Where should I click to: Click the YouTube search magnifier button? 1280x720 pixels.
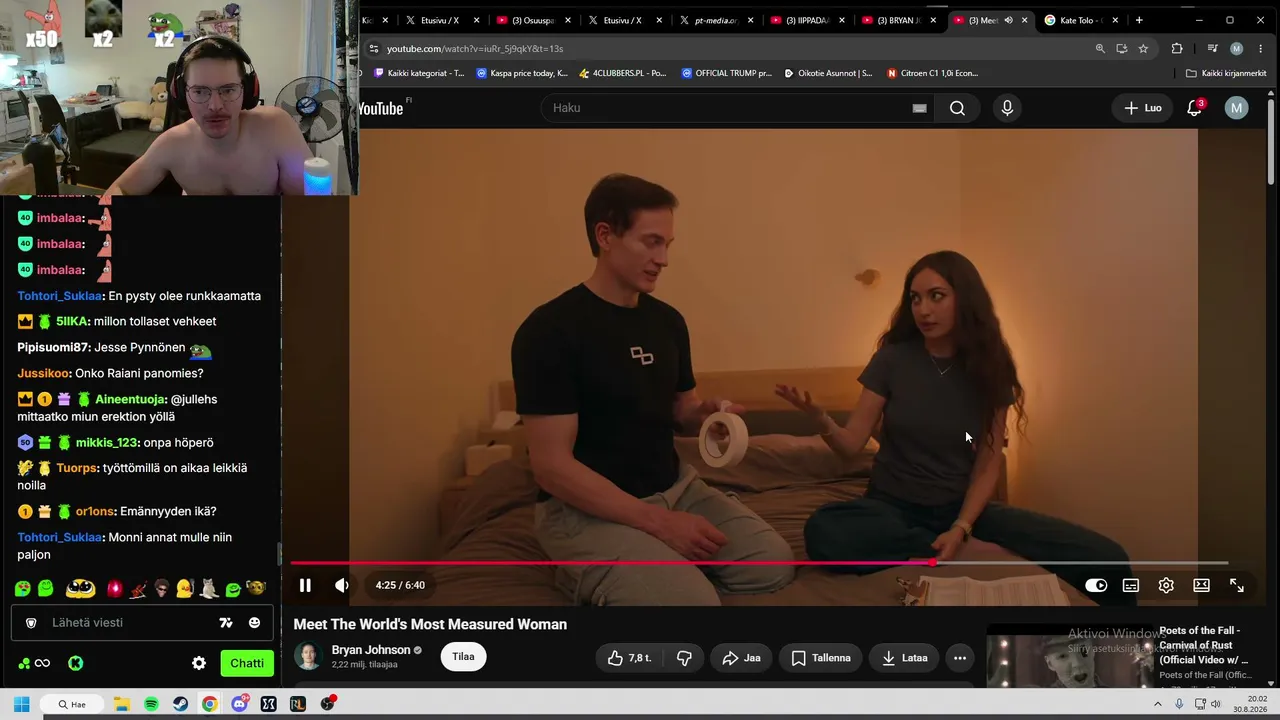957,108
